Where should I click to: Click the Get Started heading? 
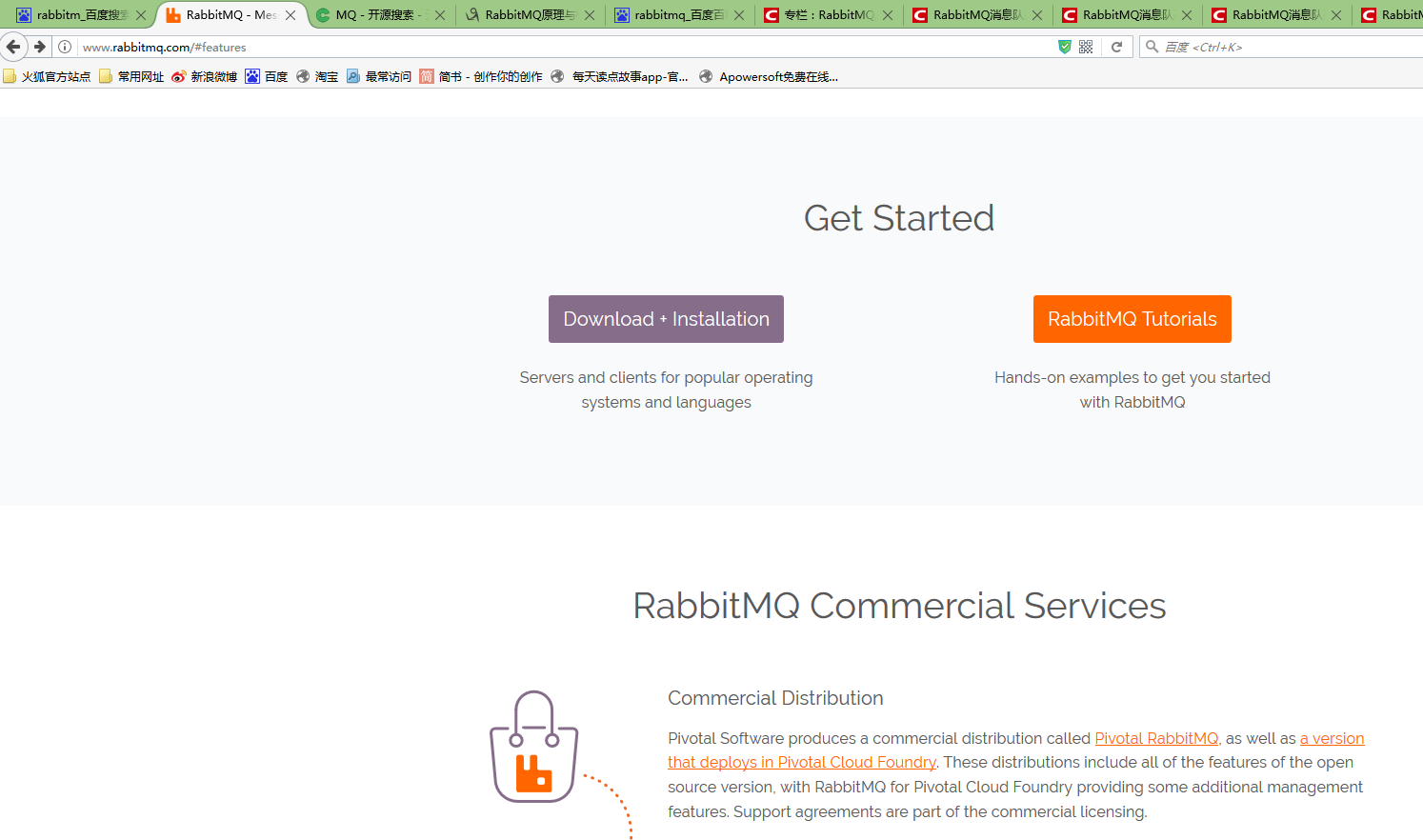pyautogui.click(x=899, y=218)
